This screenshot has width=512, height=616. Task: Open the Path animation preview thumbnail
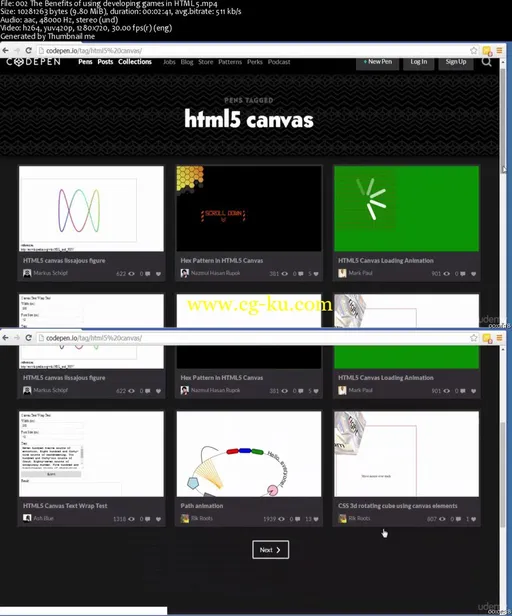click(249, 454)
